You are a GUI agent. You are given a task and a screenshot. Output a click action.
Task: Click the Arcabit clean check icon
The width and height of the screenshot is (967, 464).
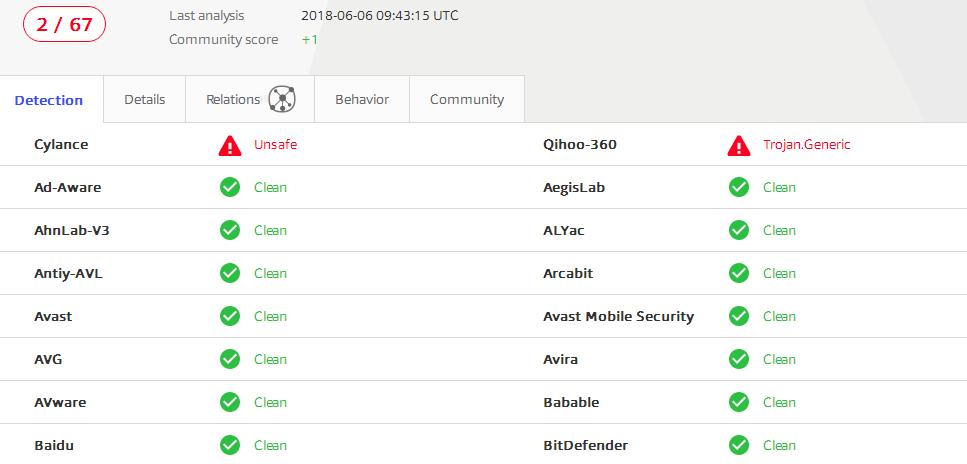coord(739,273)
